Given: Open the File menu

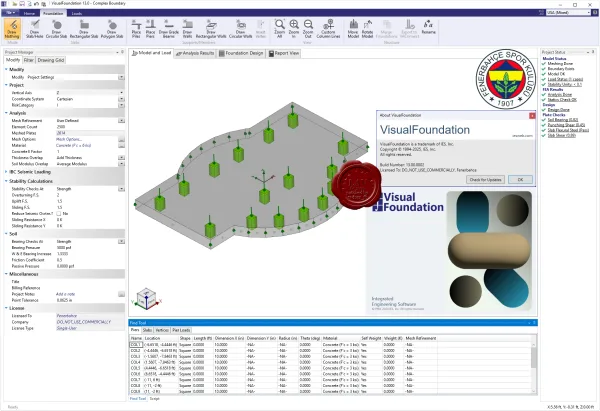Looking at the screenshot, I should (x=10, y=13).
